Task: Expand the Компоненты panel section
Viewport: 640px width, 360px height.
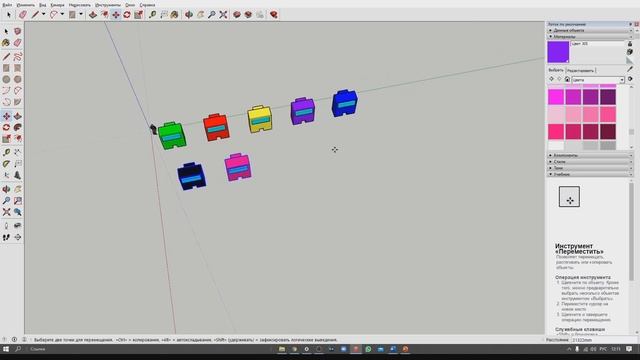Action: pyautogui.click(x=590, y=156)
